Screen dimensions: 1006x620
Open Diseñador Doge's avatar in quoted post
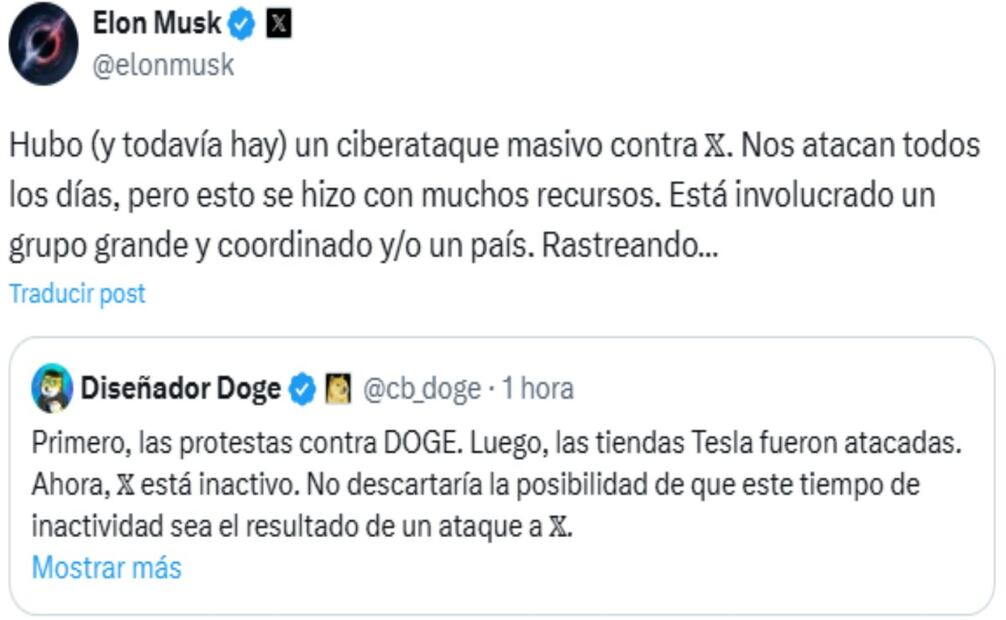[51, 389]
